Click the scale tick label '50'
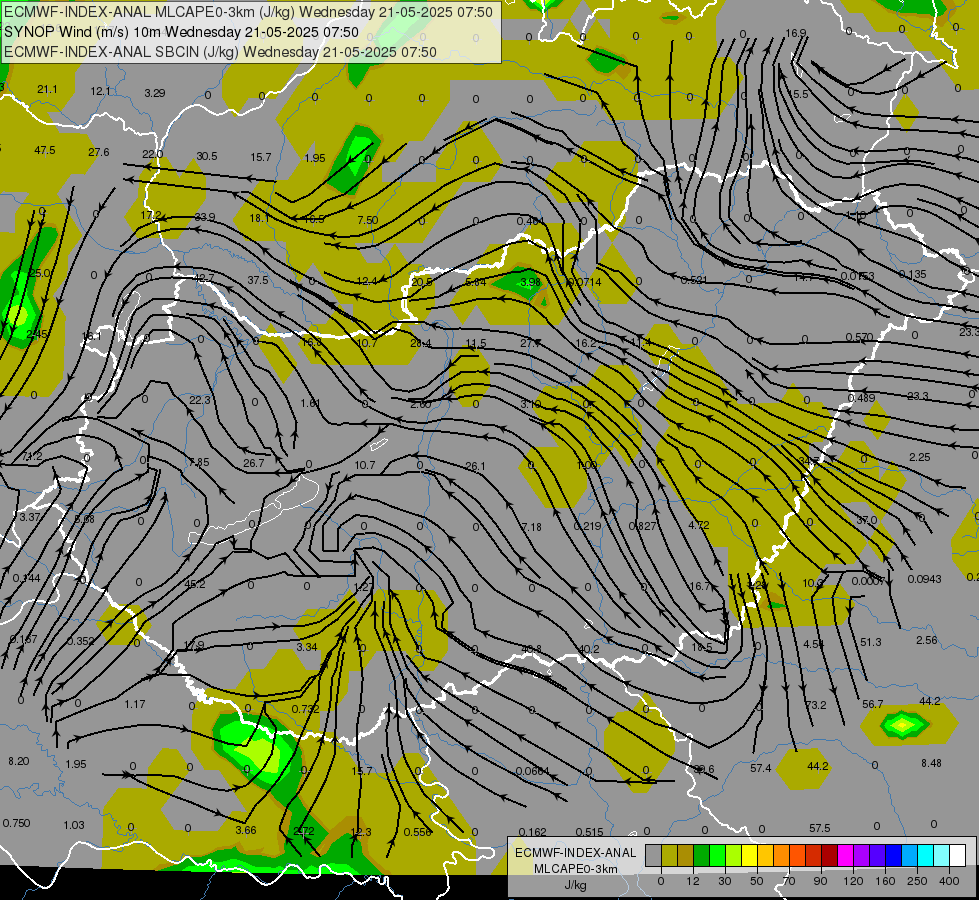Image resolution: width=979 pixels, height=900 pixels. (757, 881)
